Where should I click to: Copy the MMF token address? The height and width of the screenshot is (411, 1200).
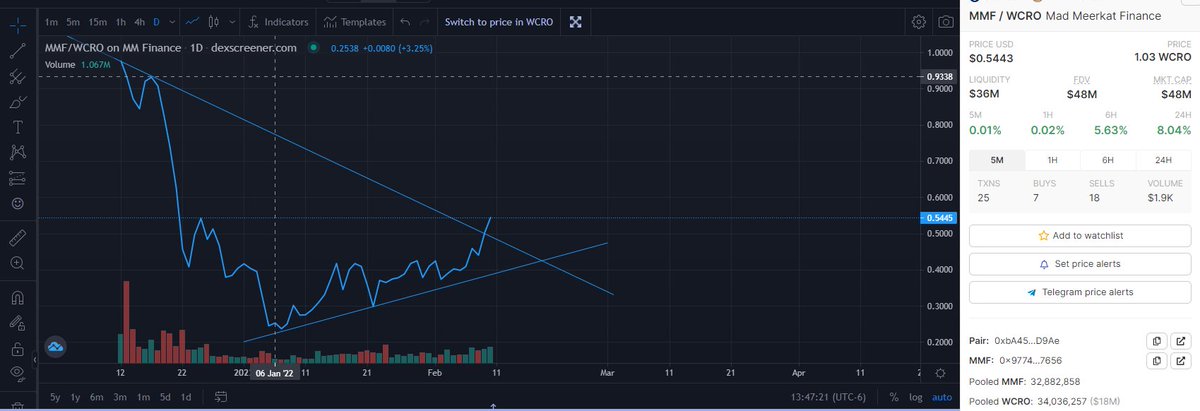(x=1155, y=360)
